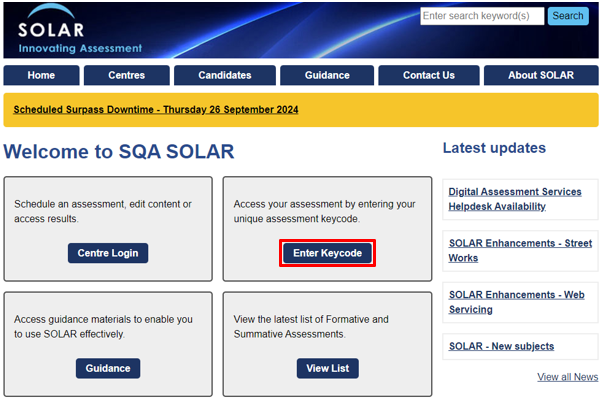
Task: Click the View List button
Action: coord(327,368)
